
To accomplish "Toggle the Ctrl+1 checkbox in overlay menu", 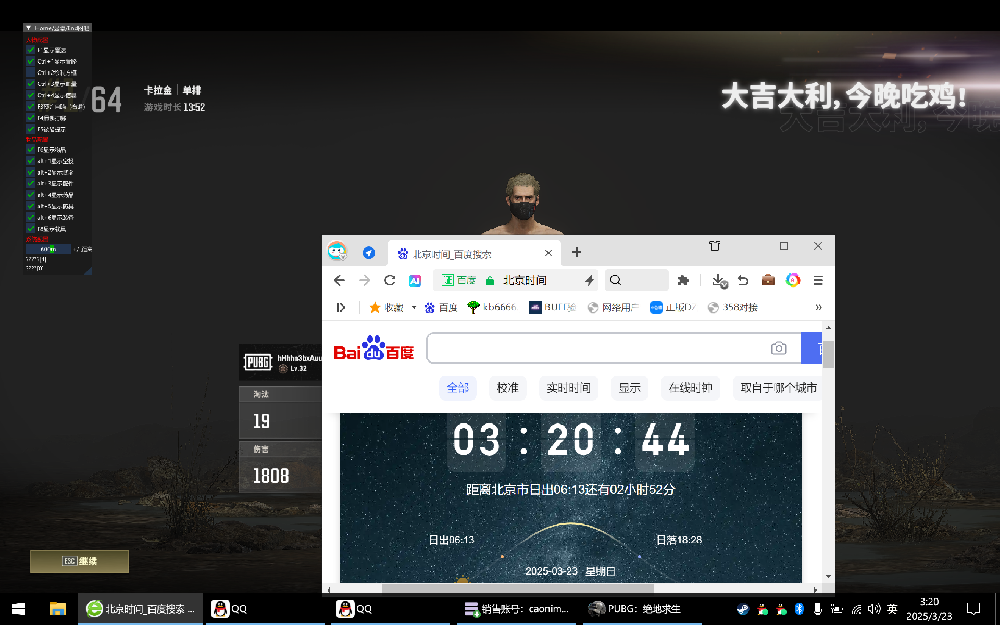I will (31, 61).
